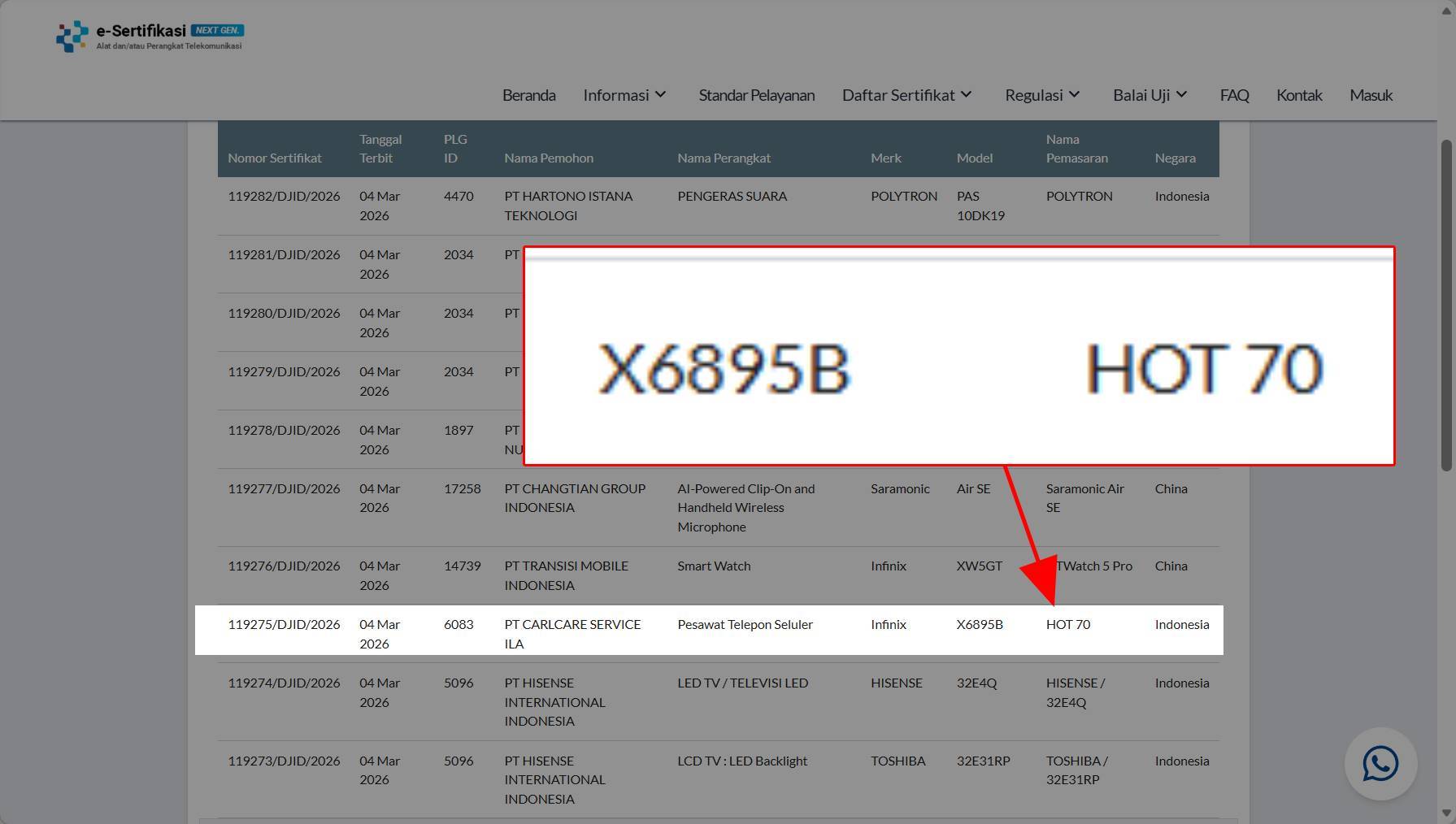1456x824 pixels.
Task: Click the TOSHIBA brand cell
Action: pyautogui.click(x=898, y=761)
